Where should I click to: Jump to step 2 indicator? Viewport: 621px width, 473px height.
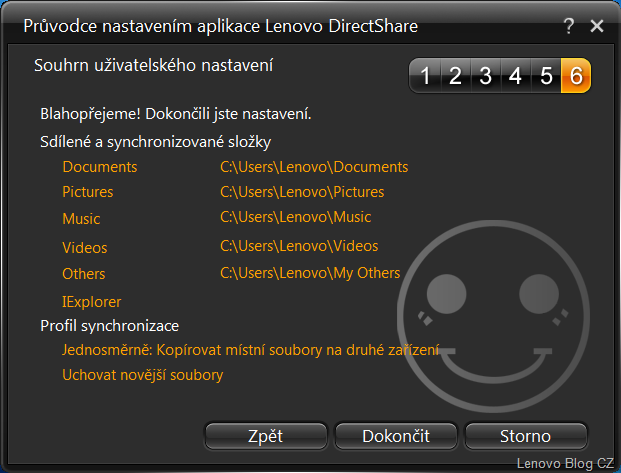[454, 75]
